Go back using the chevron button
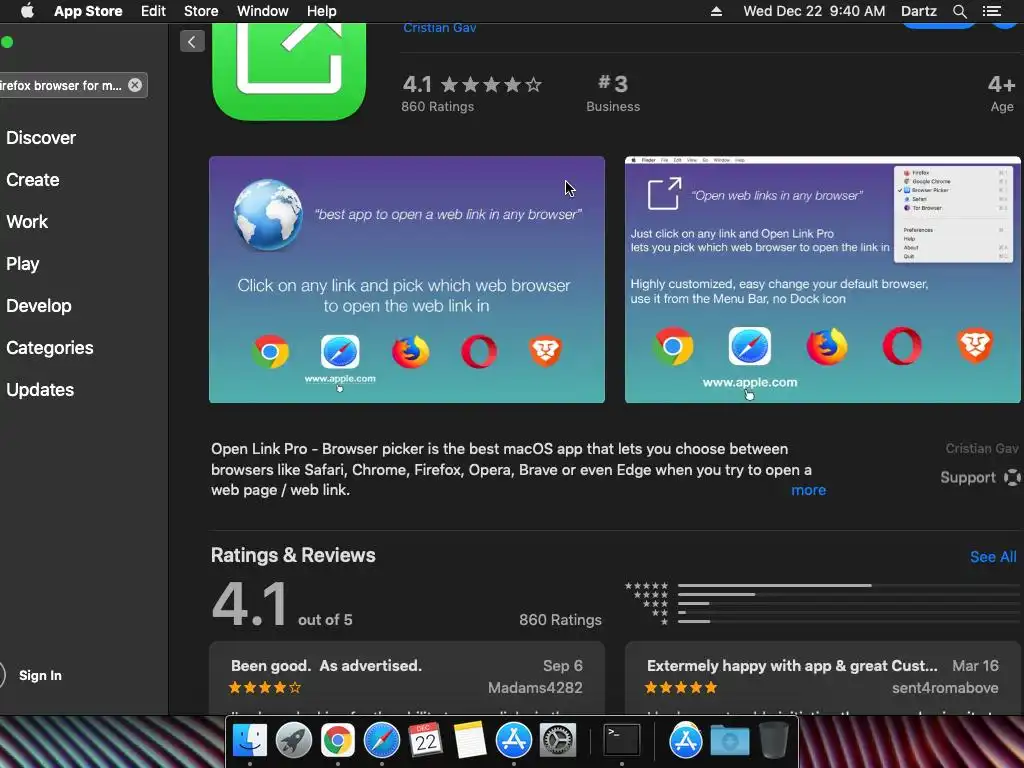The height and width of the screenshot is (768, 1024). (192, 42)
